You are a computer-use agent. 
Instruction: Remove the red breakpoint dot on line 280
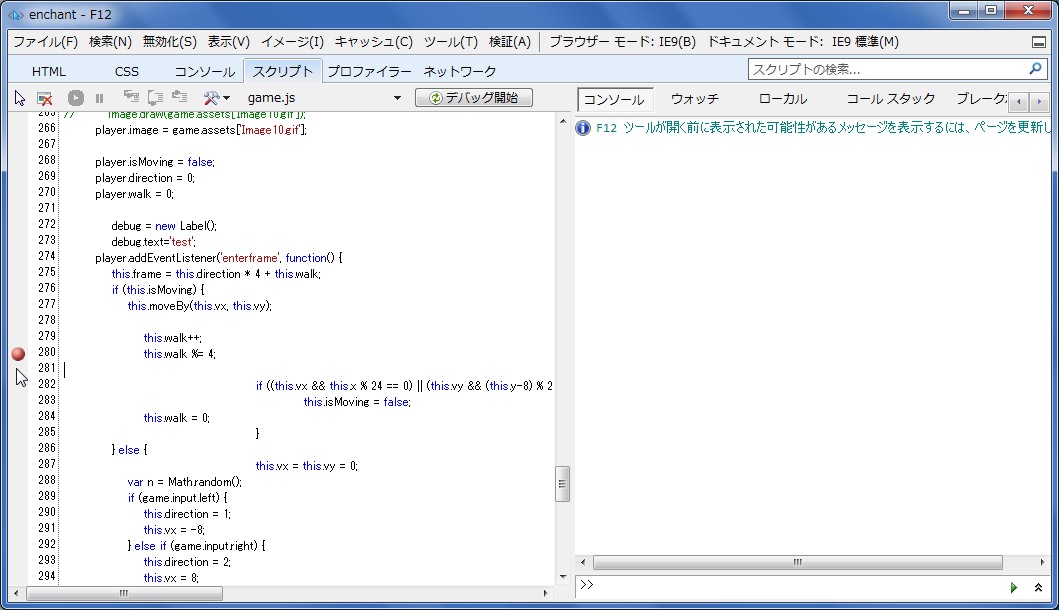[18, 353]
